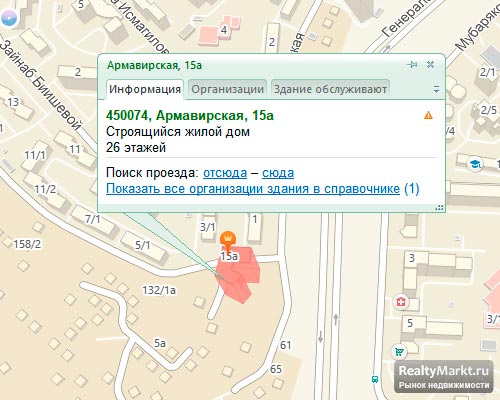Click the отсюда route link

[x=225, y=173]
